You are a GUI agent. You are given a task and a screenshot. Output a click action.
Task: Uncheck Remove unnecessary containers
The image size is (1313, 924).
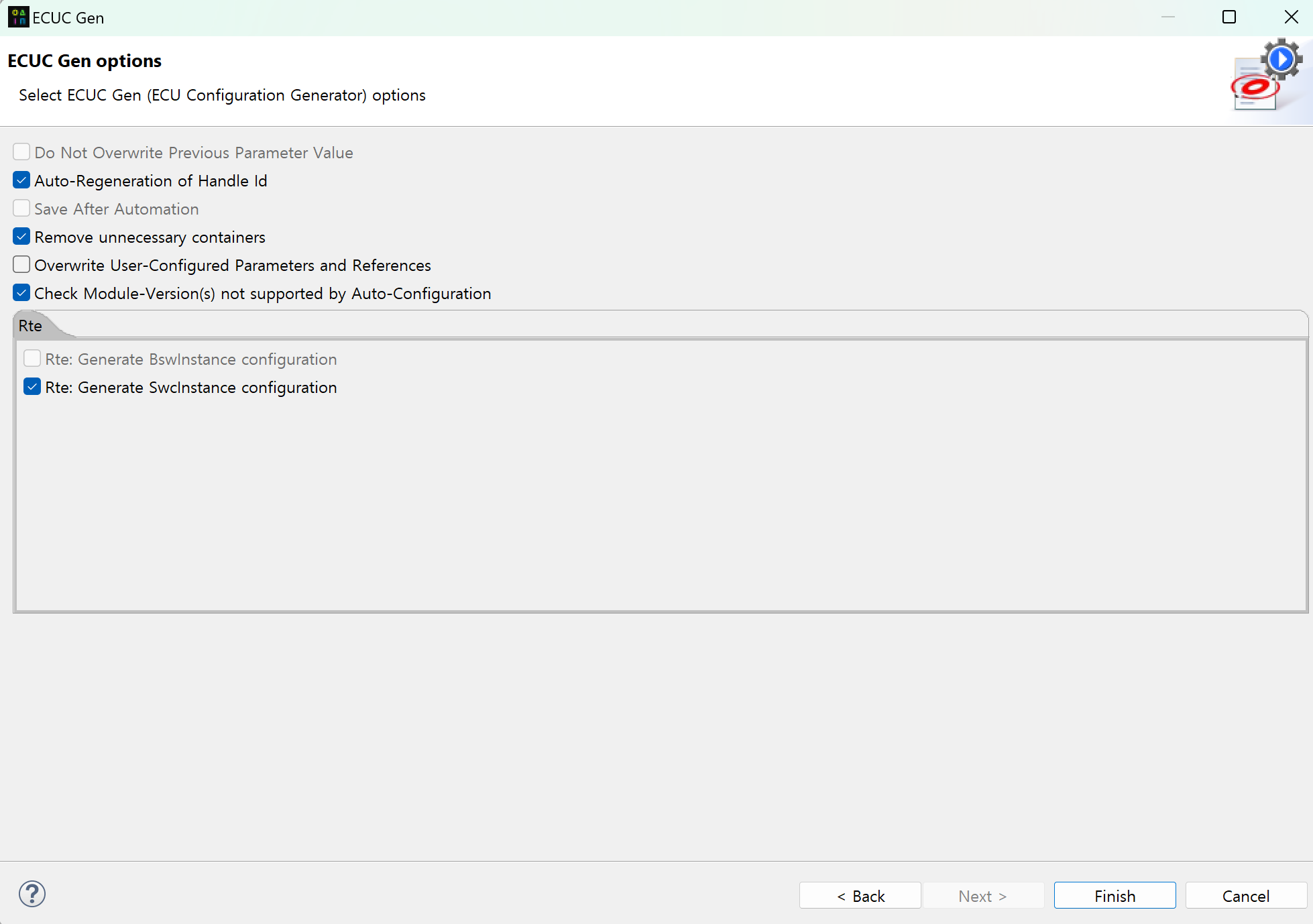click(x=21, y=237)
